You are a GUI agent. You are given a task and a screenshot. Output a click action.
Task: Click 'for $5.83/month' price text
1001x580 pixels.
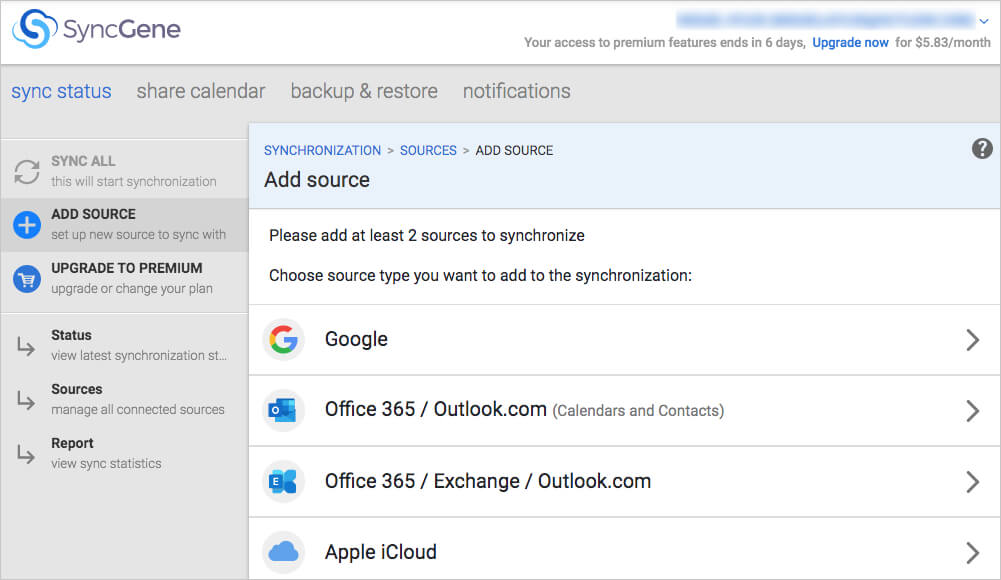[943, 43]
